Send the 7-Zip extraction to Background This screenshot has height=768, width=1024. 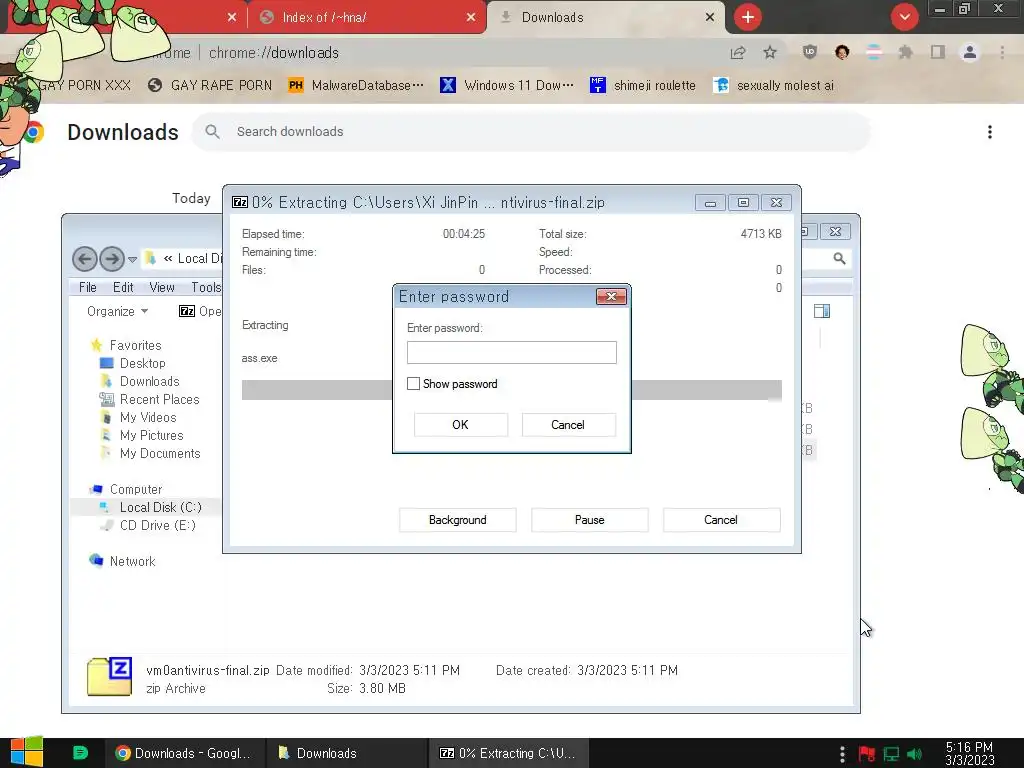pyautogui.click(x=457, y=520)
